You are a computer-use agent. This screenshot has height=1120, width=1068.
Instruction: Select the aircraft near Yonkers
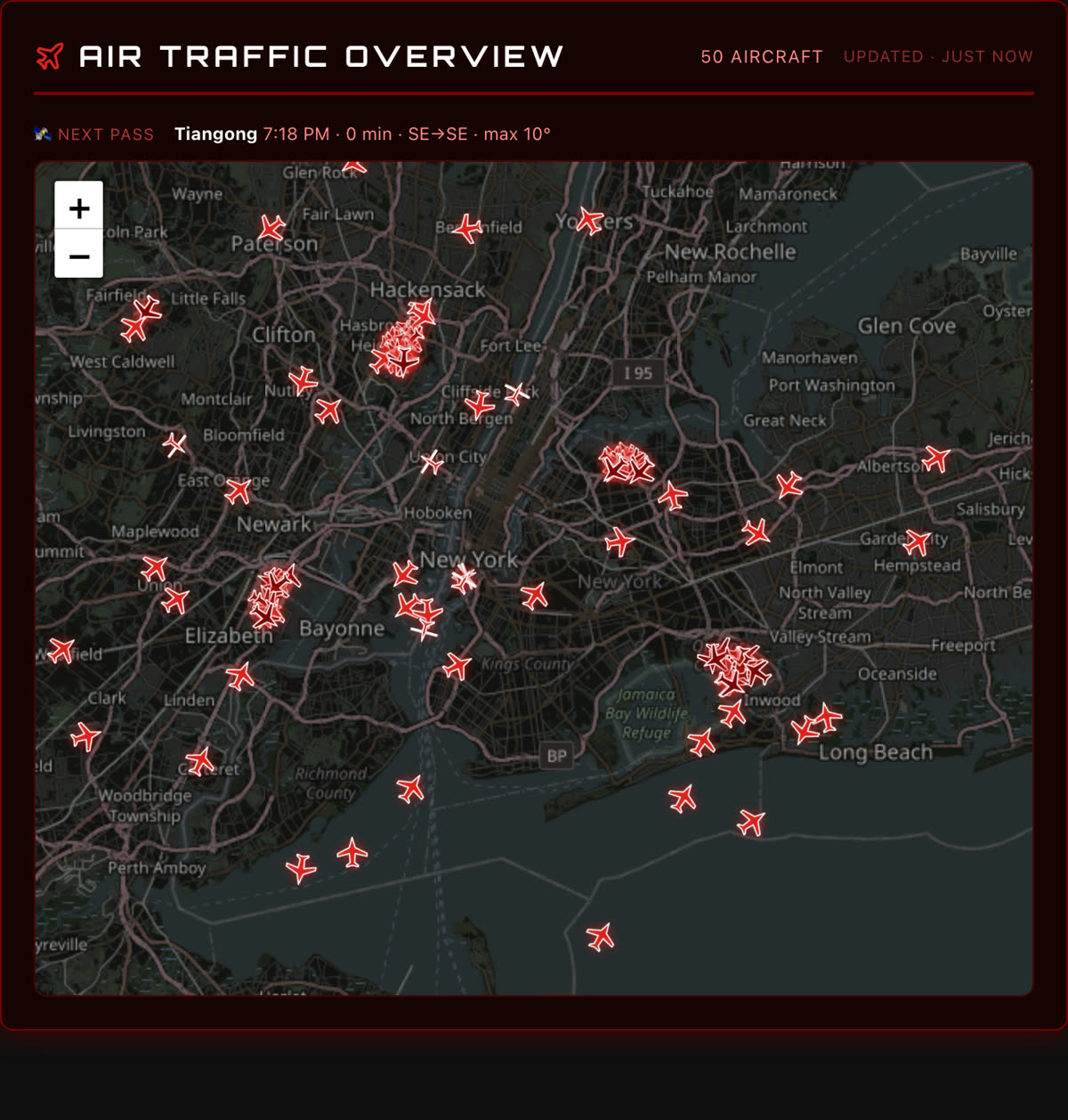(589, 219)
